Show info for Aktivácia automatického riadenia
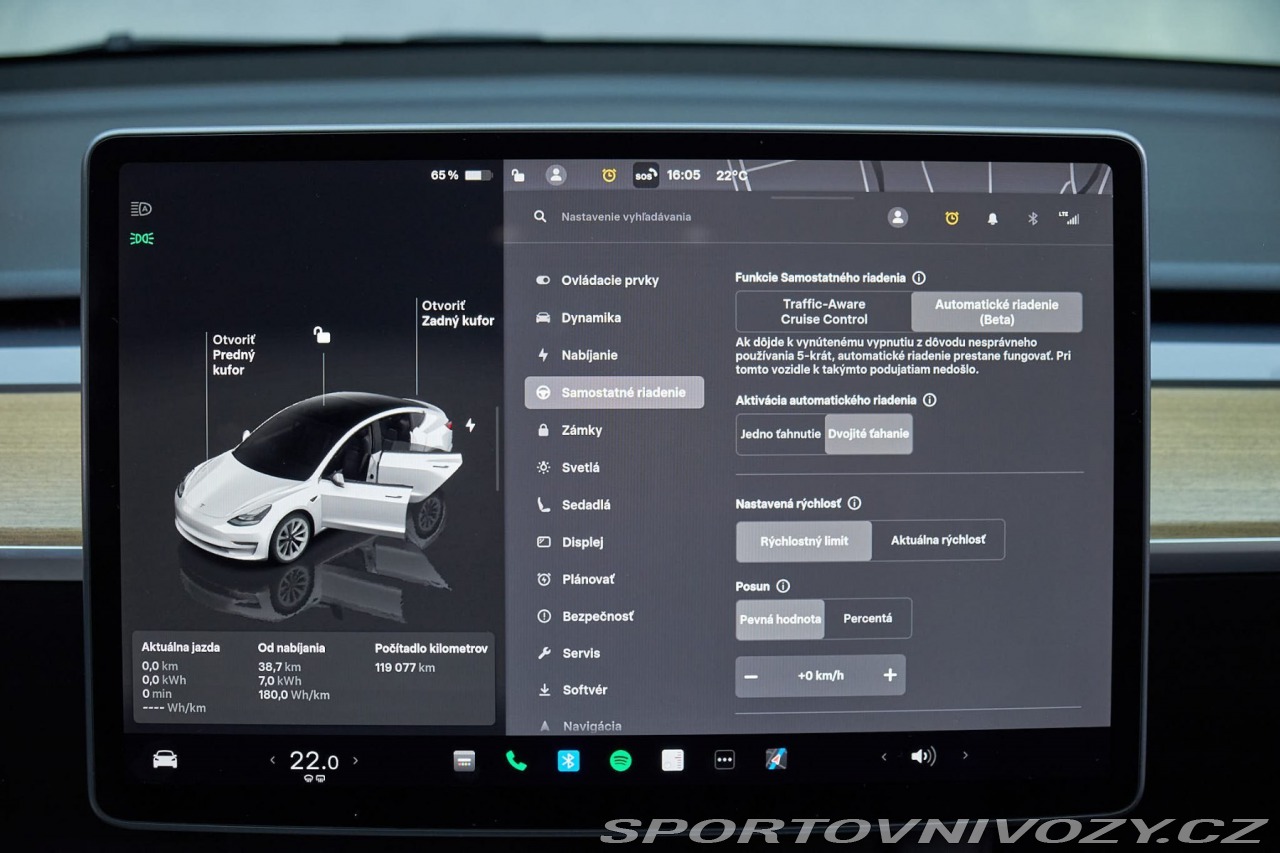 coord(929,400)
